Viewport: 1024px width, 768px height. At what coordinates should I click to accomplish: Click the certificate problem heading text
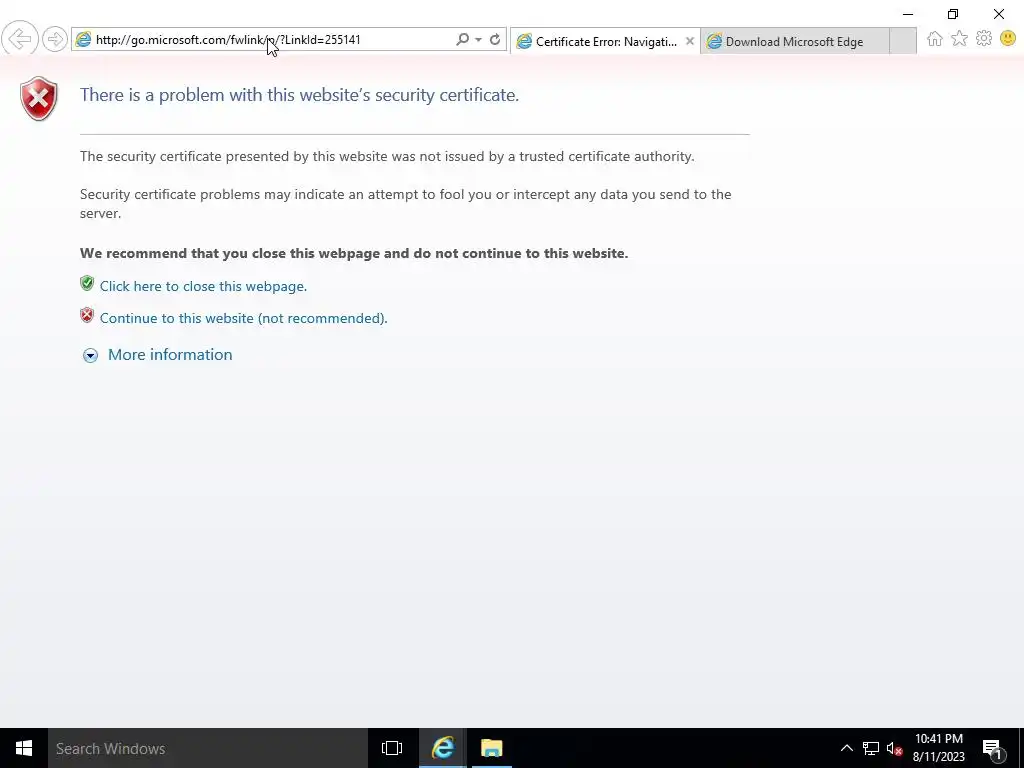(299, 95)
